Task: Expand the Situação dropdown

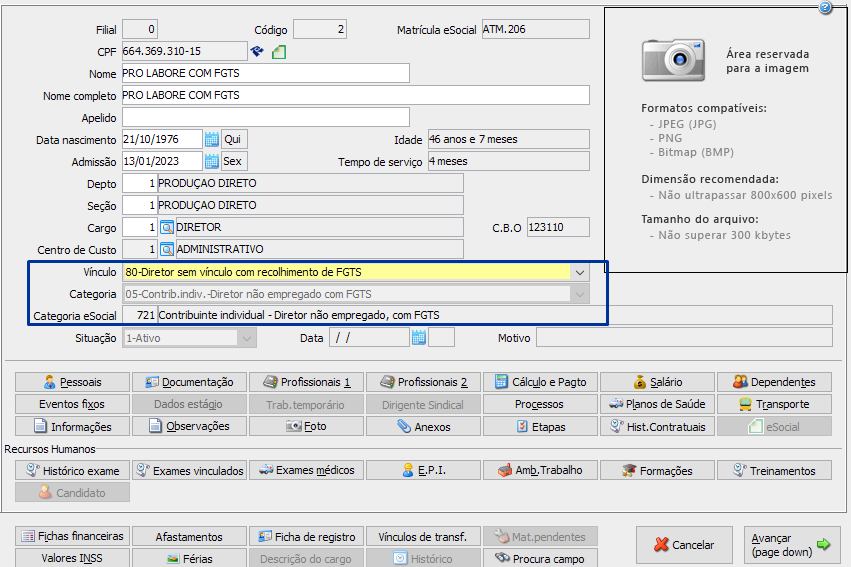Action: (247, 339)
